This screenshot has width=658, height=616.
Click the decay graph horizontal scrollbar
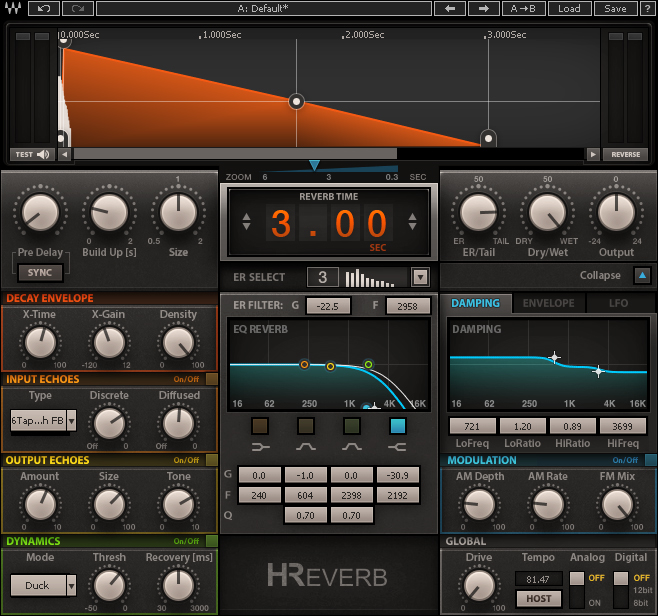pos(235,154)
